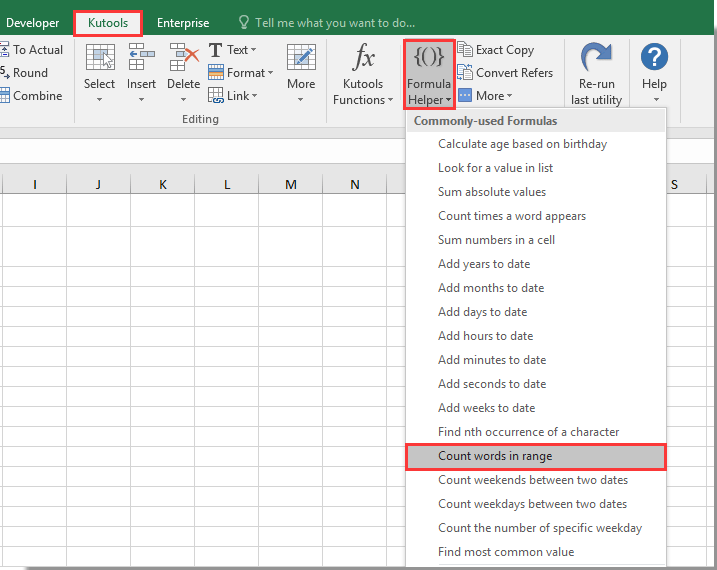Expand the Delete dropdown arrow

point(183,99)
